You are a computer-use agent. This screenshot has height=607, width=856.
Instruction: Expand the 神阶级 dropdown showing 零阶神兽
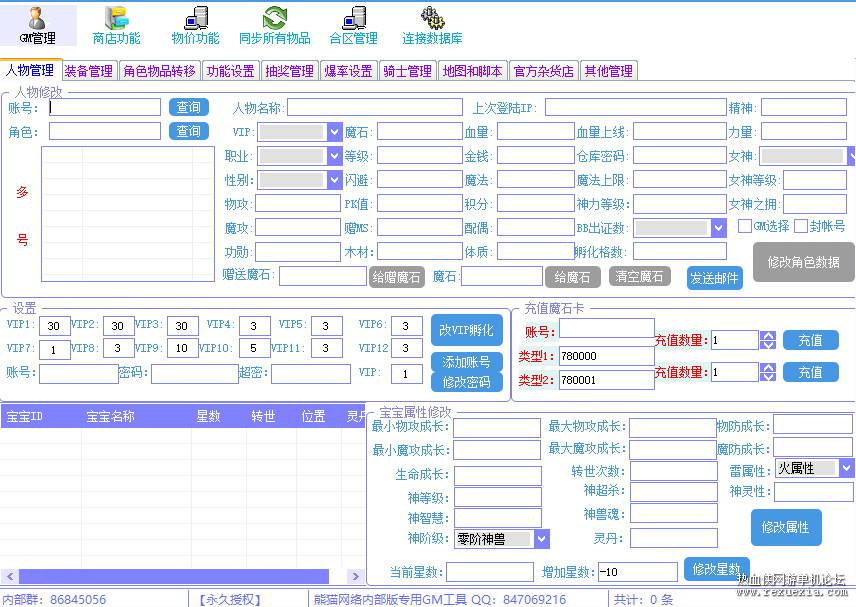click(542, 539)
